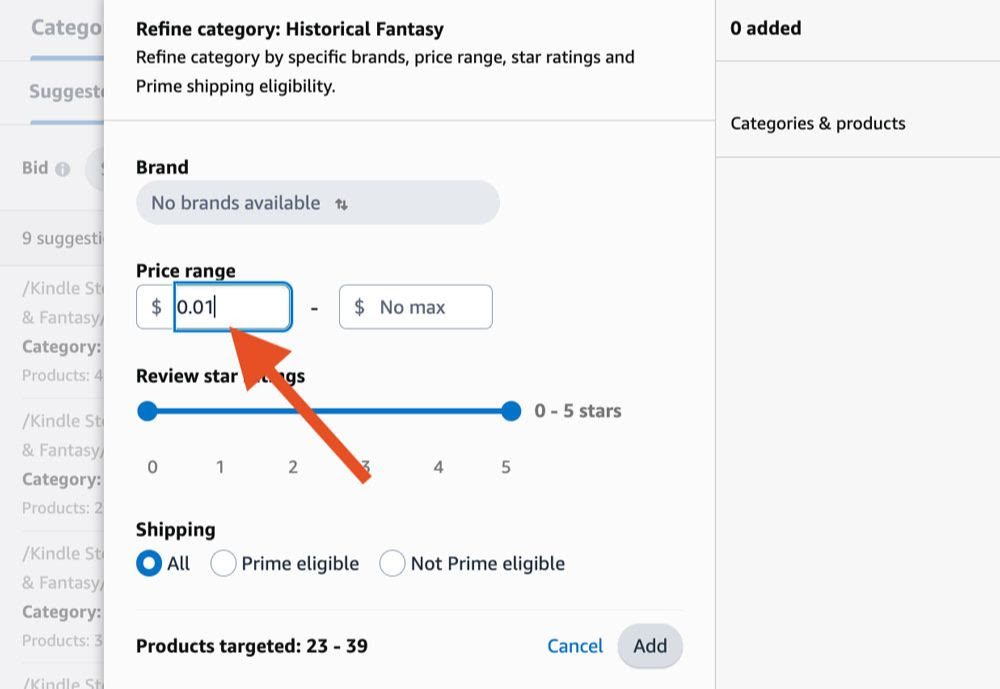1000x689 pixels.
Task: Click the left handle of star ratings slider
Action: coord(148,411)
